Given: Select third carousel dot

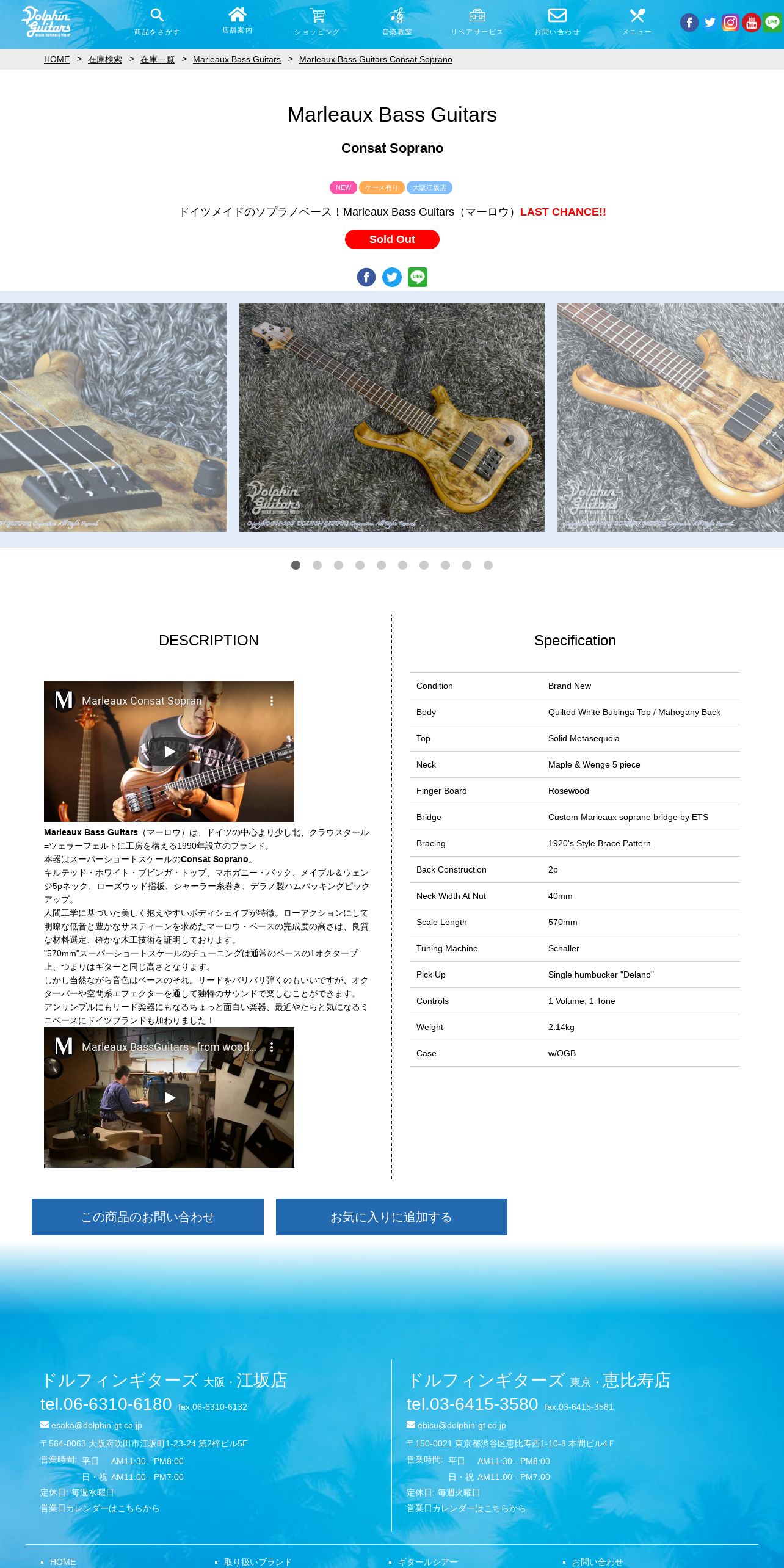Looking at the screenshot, I should click(338, 565).
